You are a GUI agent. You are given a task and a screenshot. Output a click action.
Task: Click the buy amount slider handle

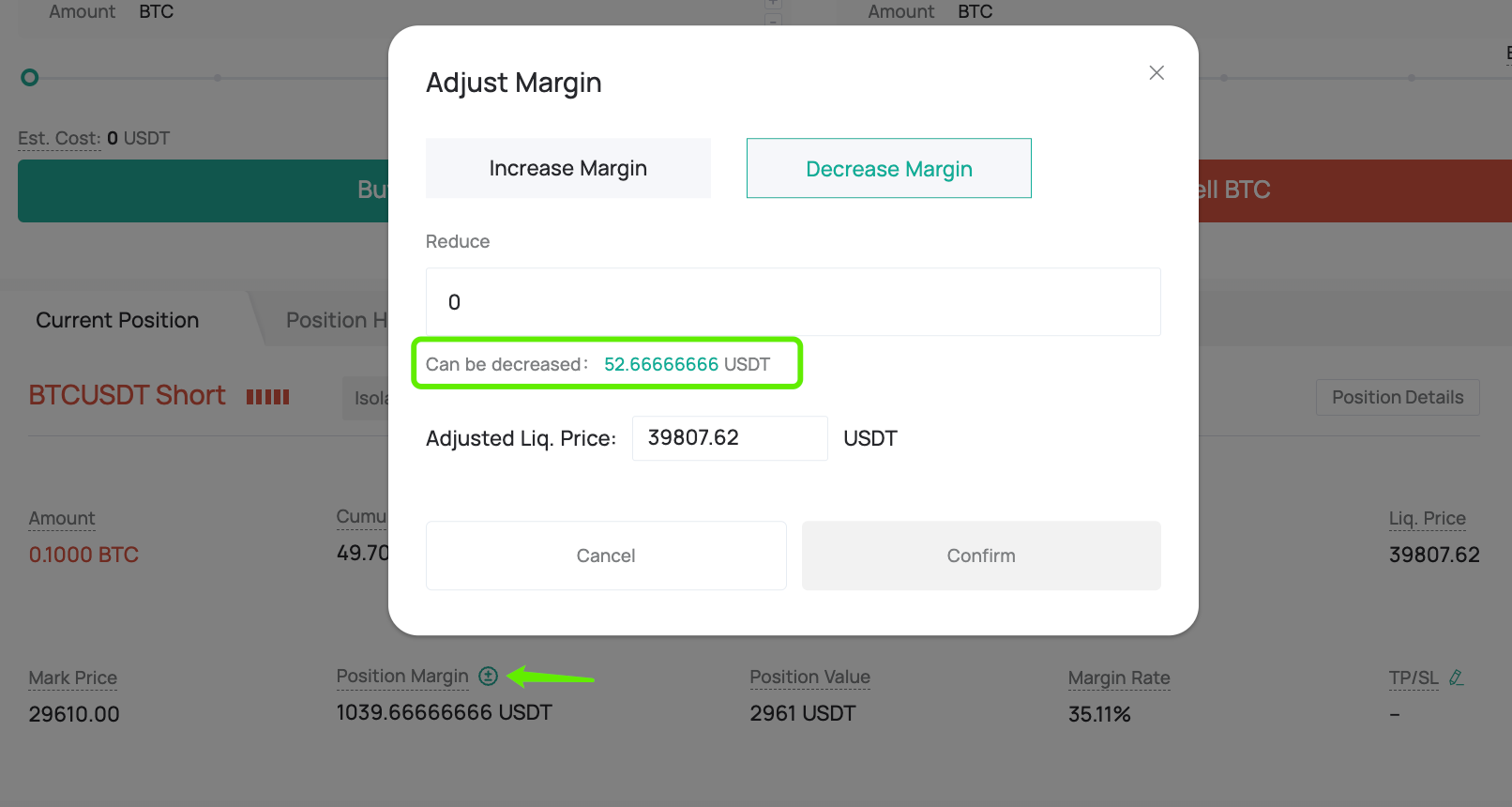[30, 77]
